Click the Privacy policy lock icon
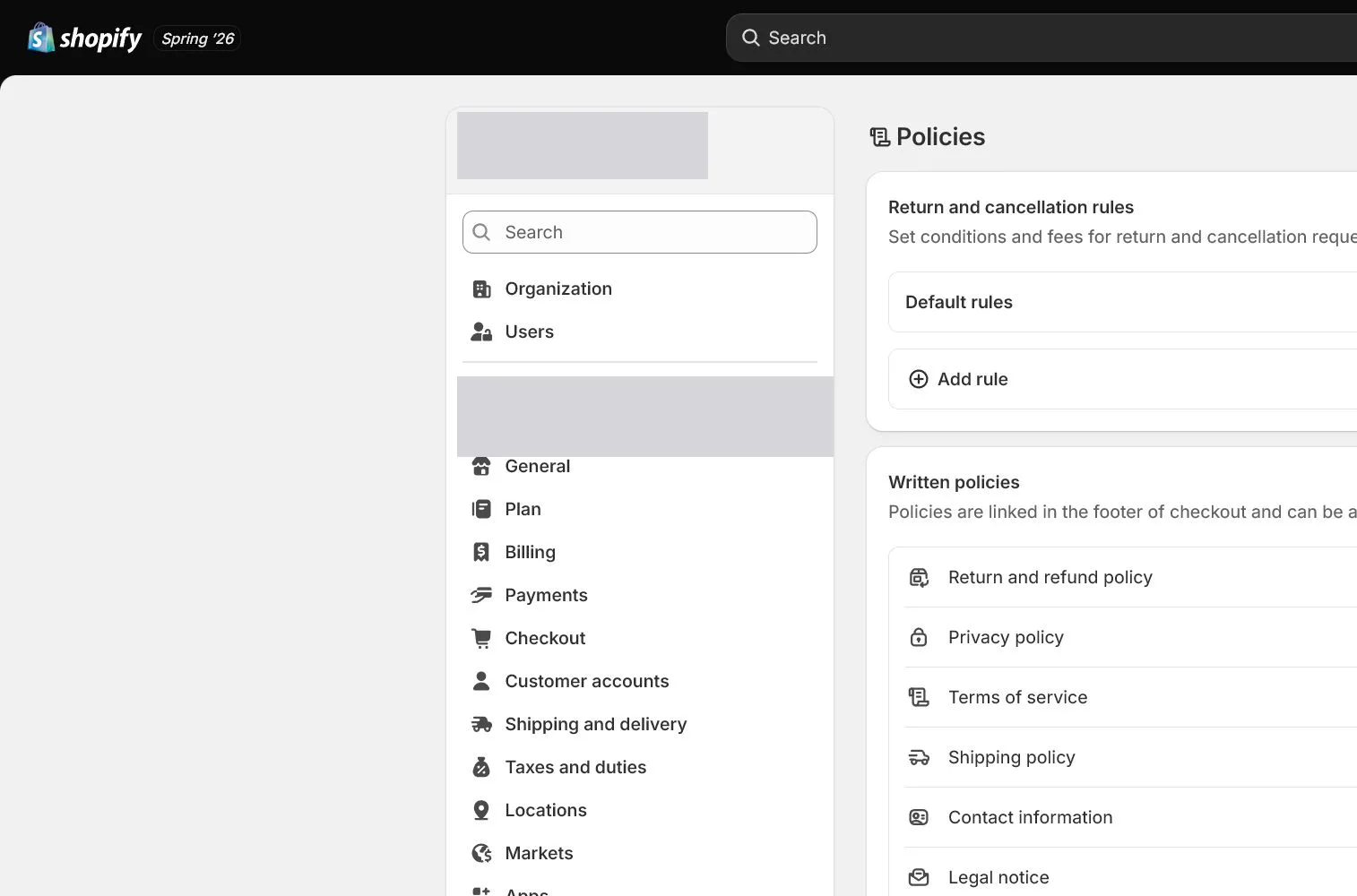 (919, 637)
